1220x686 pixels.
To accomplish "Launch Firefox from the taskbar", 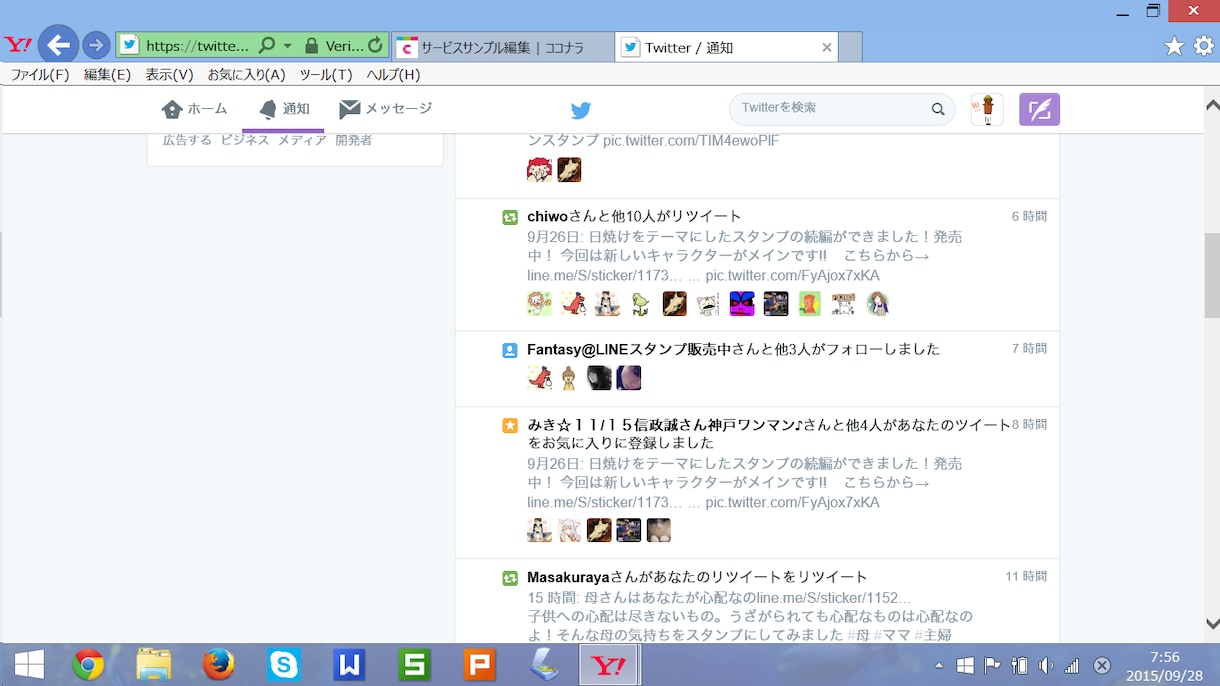I will [218, 665].
